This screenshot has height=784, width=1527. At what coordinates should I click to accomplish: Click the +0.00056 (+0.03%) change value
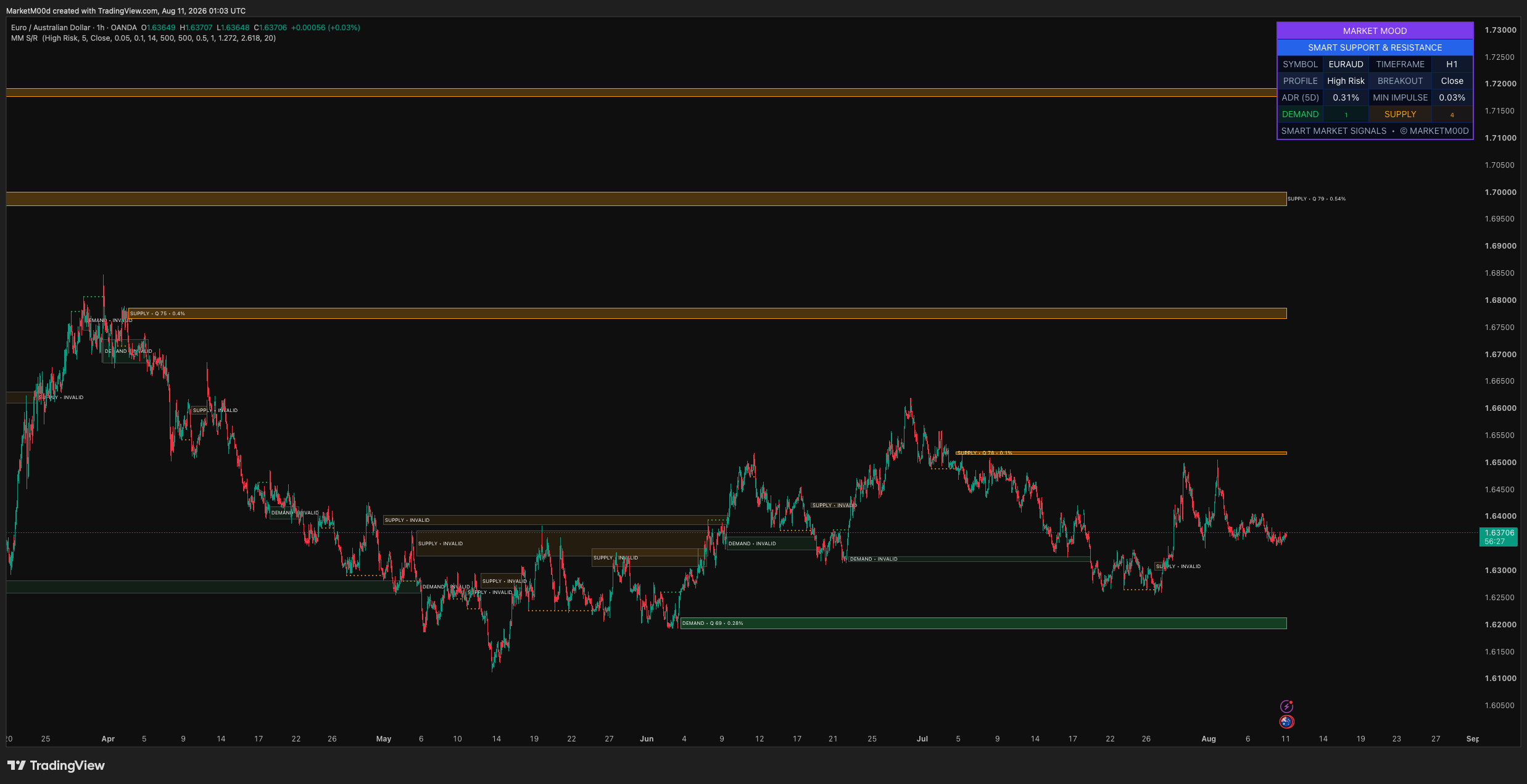[x=326, y=28]
